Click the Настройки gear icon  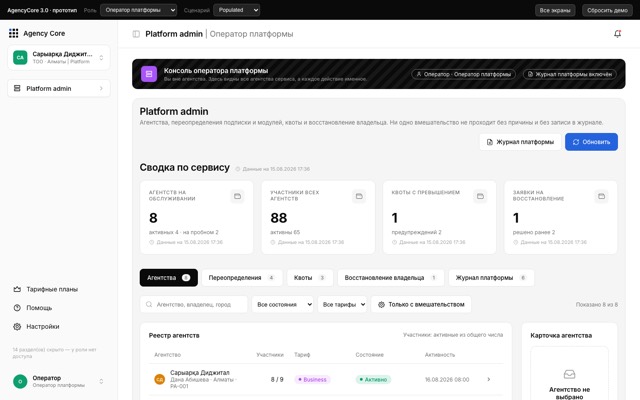click(x=17, y=327)
